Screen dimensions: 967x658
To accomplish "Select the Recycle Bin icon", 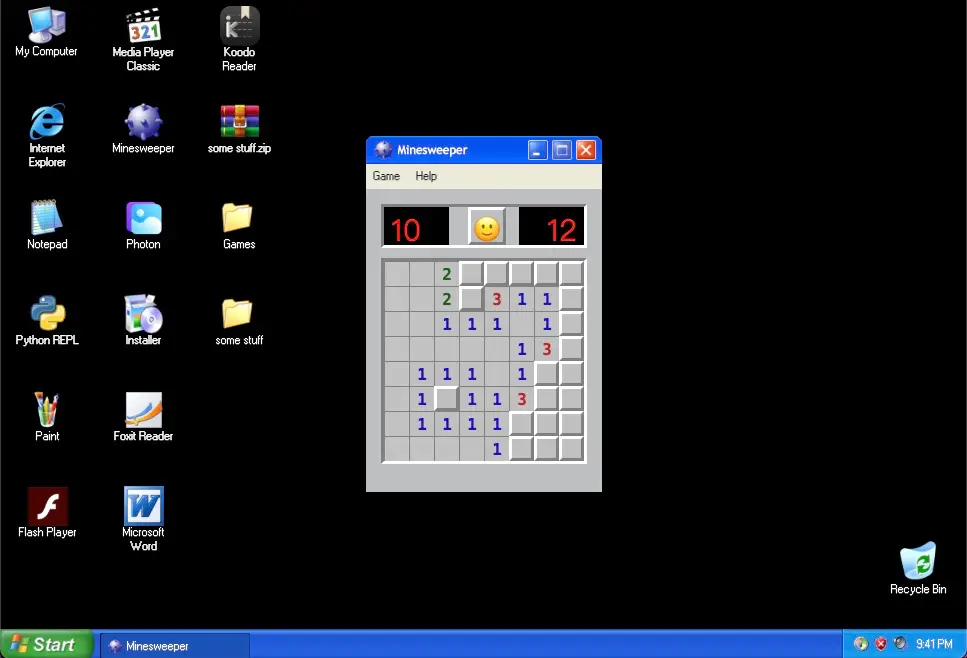I will click(x=918, y=569).
